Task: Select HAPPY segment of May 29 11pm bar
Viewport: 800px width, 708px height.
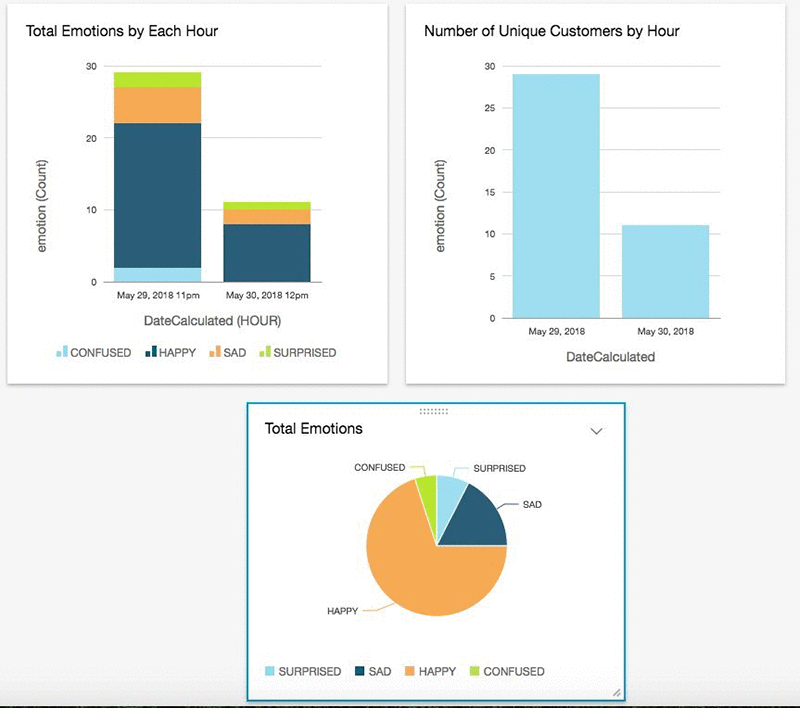Action: [157, 195]
